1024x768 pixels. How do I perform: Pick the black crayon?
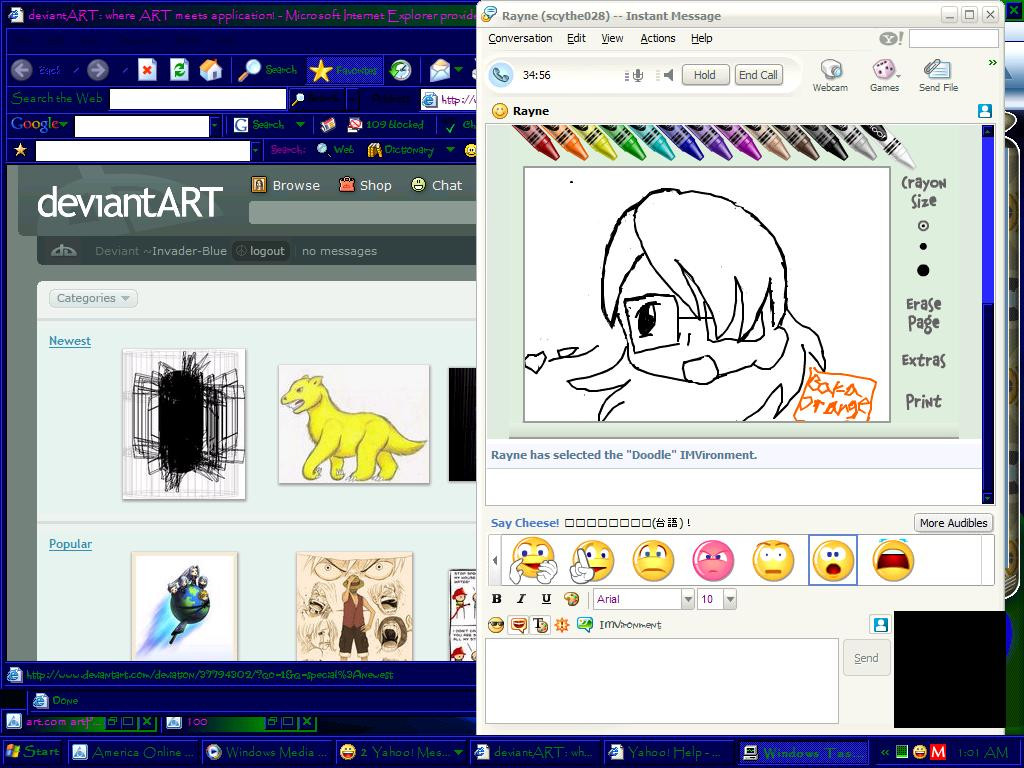827,141
